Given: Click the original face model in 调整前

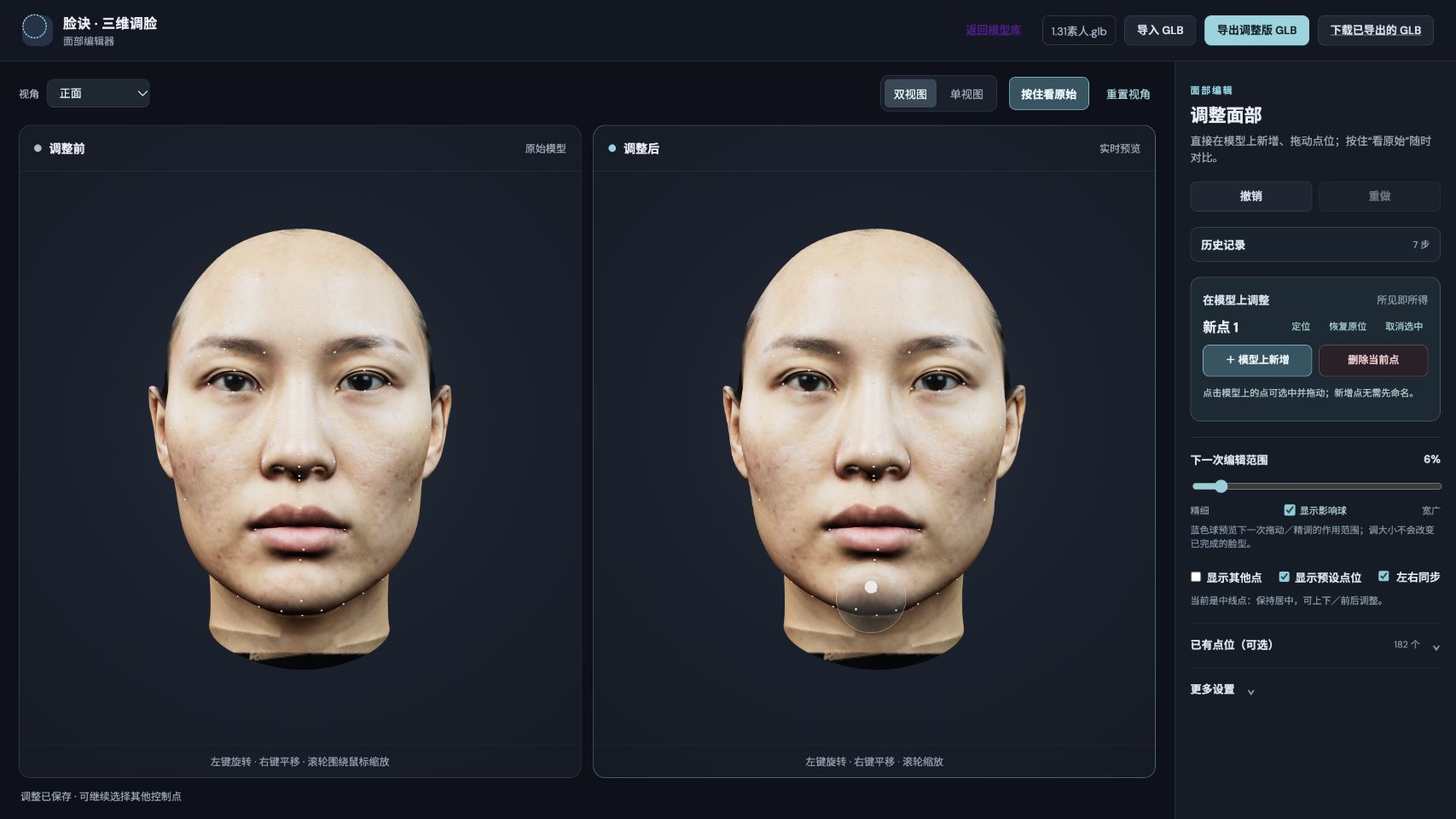Looking at the screenshot, I should (x=299, y=448).
